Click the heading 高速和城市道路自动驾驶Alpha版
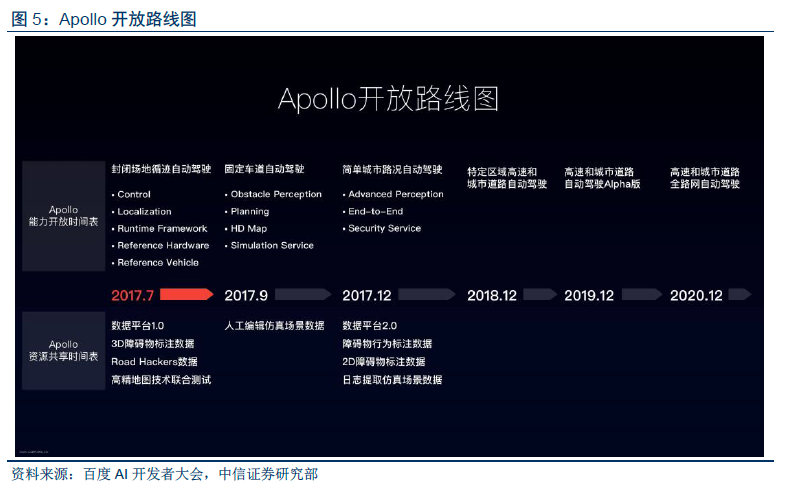This screenshot has width=788, height=494. [x=602, y=178]
